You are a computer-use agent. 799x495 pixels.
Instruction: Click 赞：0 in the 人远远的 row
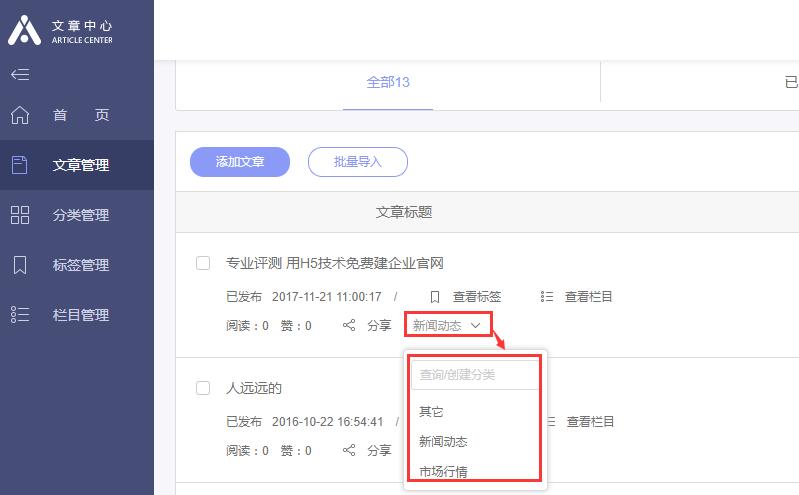pos(296,450)
